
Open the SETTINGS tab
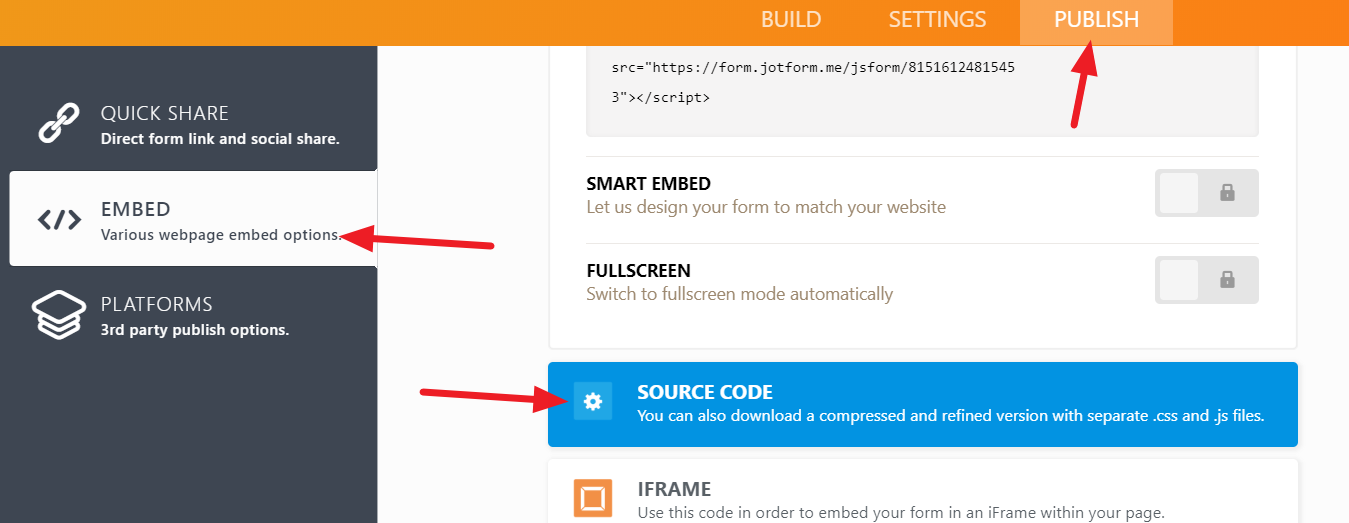coord(937,20)
